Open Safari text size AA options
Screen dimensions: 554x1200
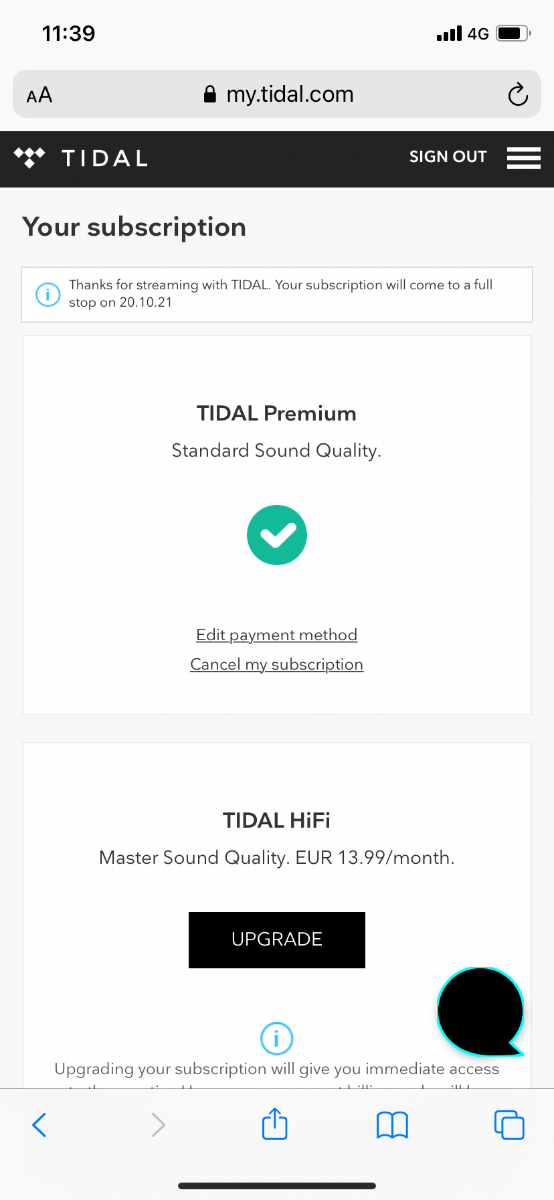[x=39, y=96]
